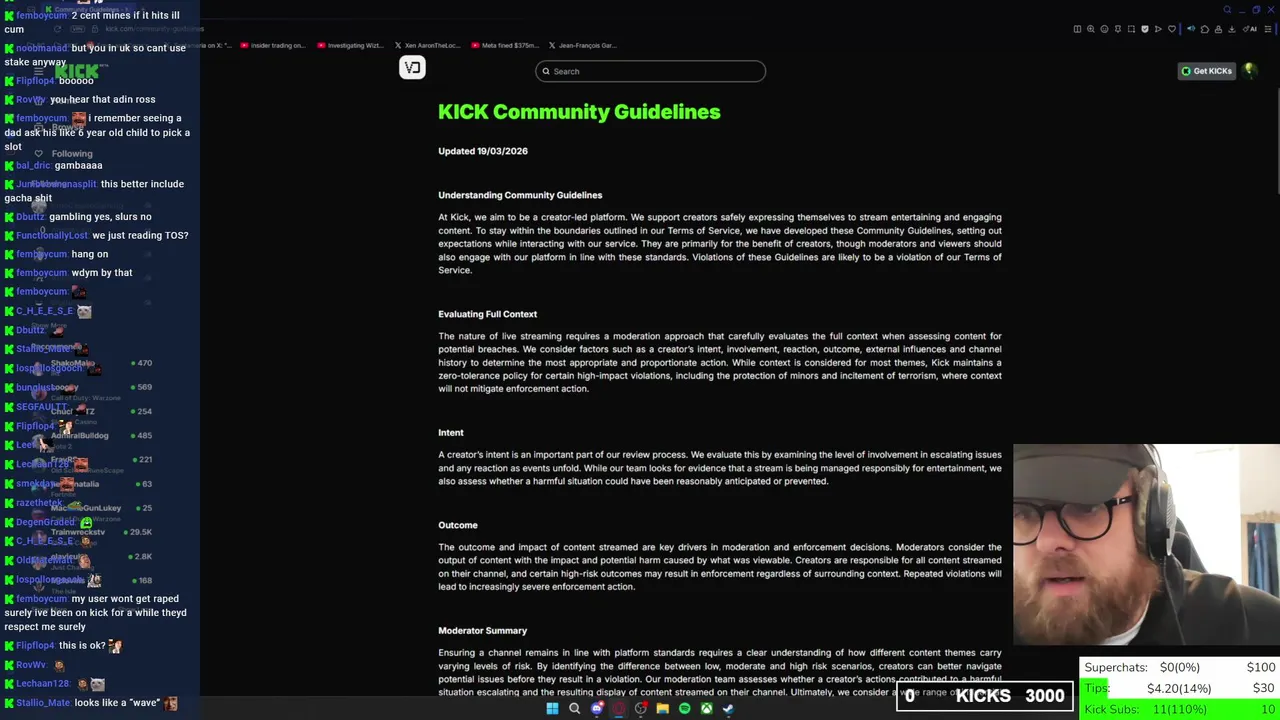
Task: Open the Xbox app from the taskbar
Action: [706, 709]
